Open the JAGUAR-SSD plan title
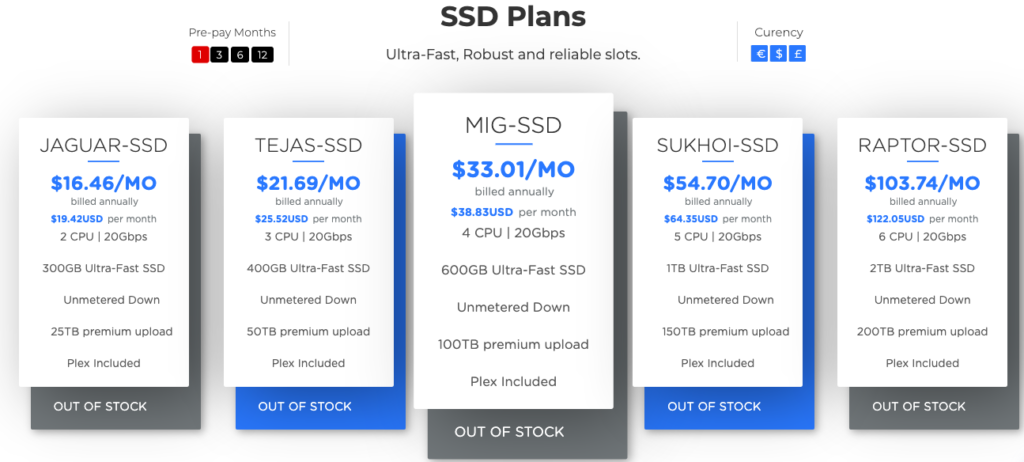The height and width of the screenshot is (462, 1024). click(104, 145)
